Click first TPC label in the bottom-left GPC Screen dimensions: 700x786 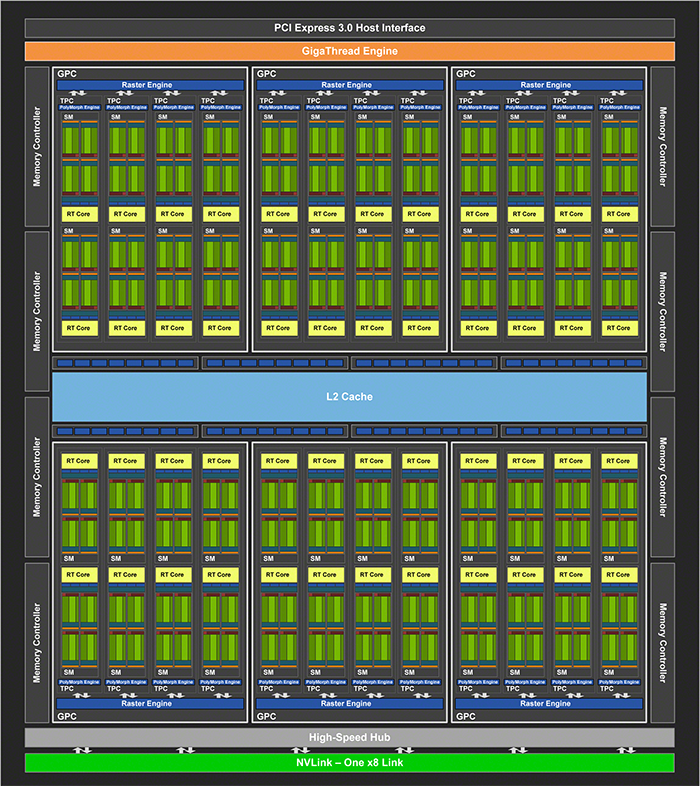point(67,689)
